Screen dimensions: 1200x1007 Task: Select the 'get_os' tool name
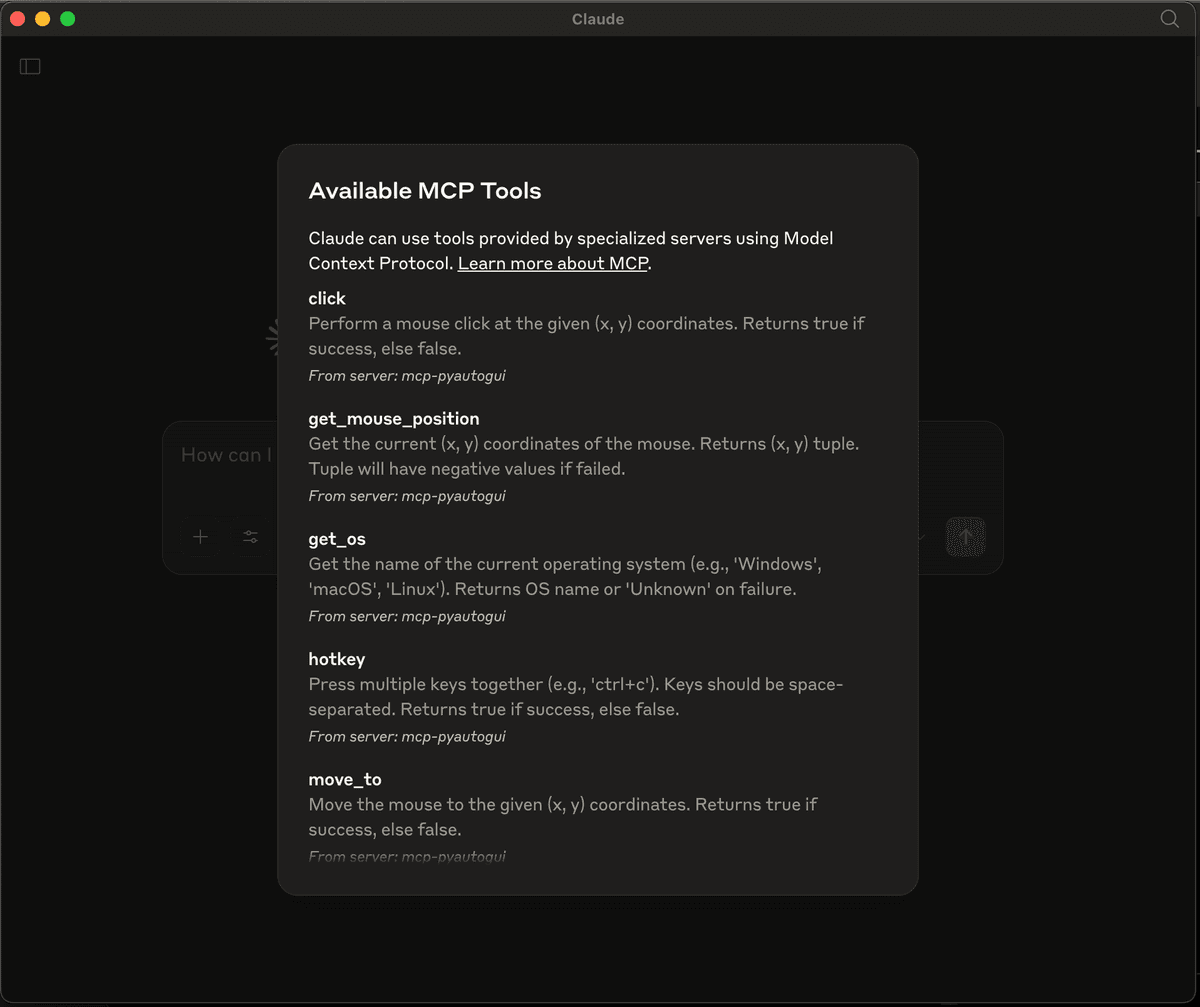click(x=337, y=539)
